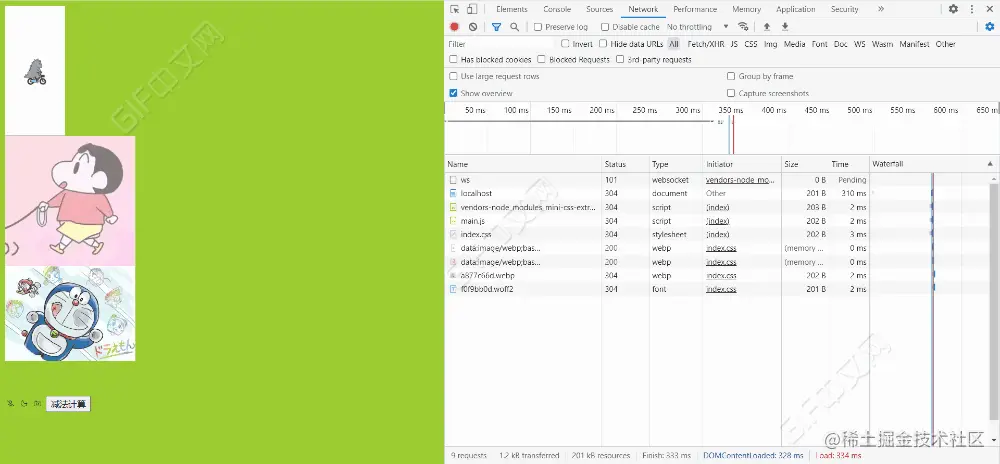Click the main.js file icon
The height and width of the screenshot is (464, 1000).
pyautogui.click(x=453, y=221)
